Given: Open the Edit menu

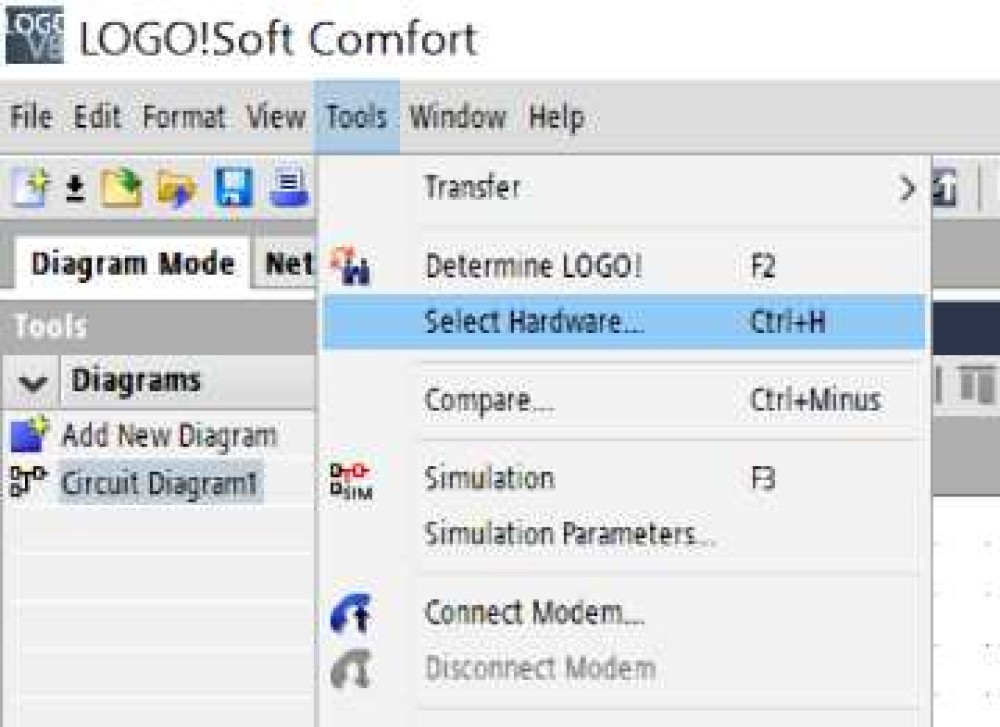Looking at the screenshot, I should point(97,117).
